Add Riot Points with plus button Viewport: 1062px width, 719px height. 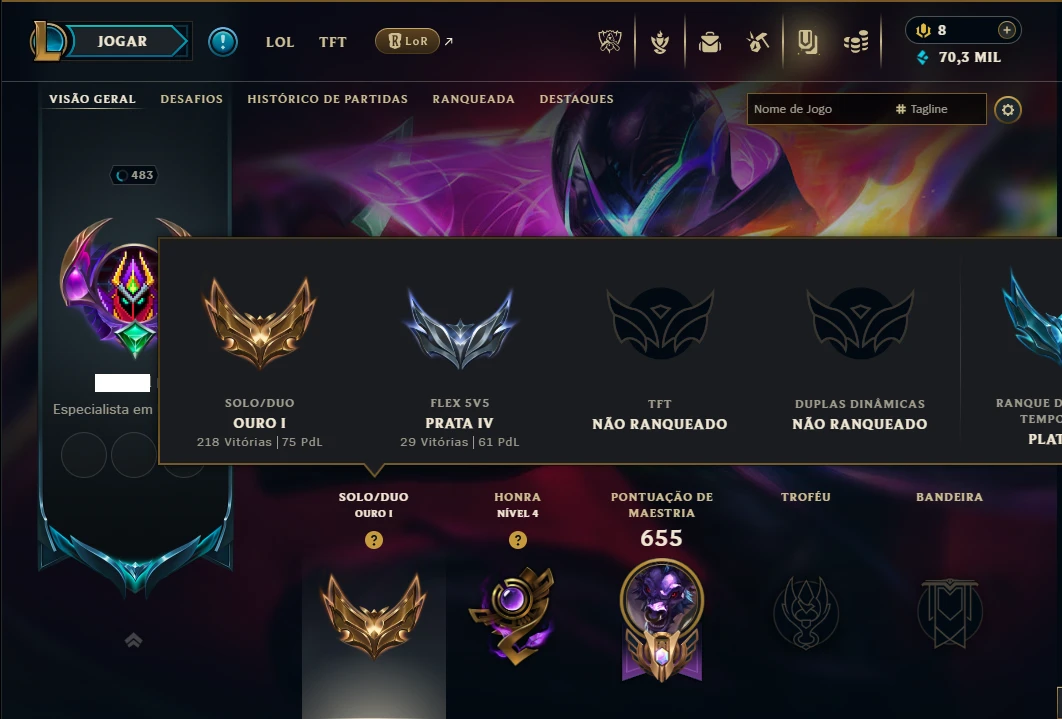click(1006, 30)
